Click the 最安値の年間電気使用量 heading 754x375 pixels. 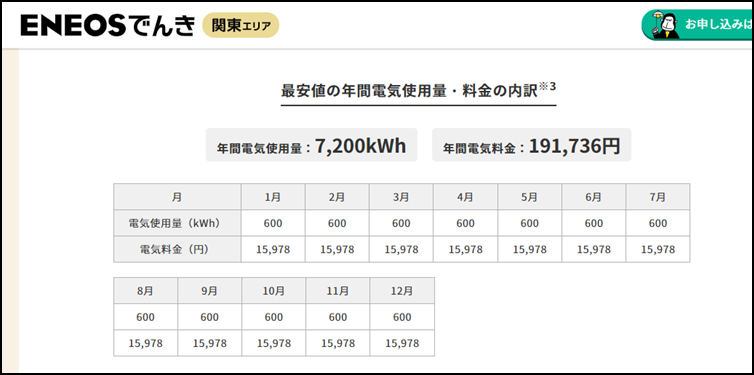pyautogui.click(x=409, y=91)
